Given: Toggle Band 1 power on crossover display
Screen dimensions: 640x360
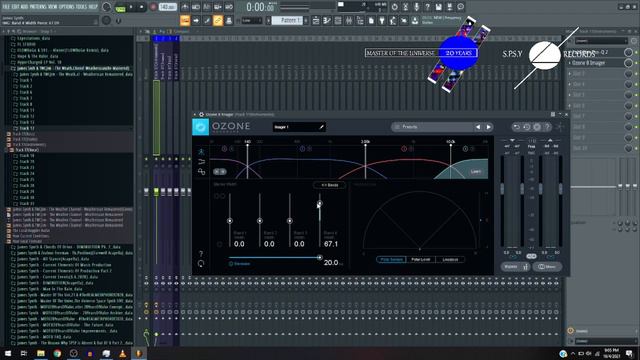Looking at the screenshot, I should [x=224, y=149].
